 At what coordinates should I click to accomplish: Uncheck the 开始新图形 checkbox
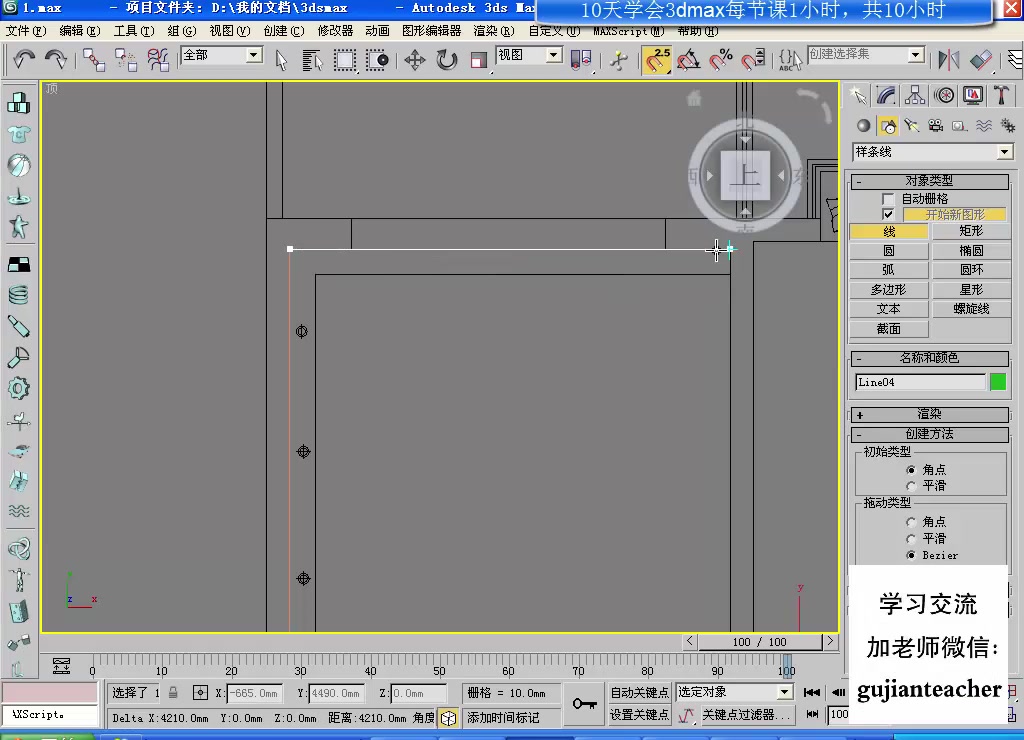[x=890, y=213]
